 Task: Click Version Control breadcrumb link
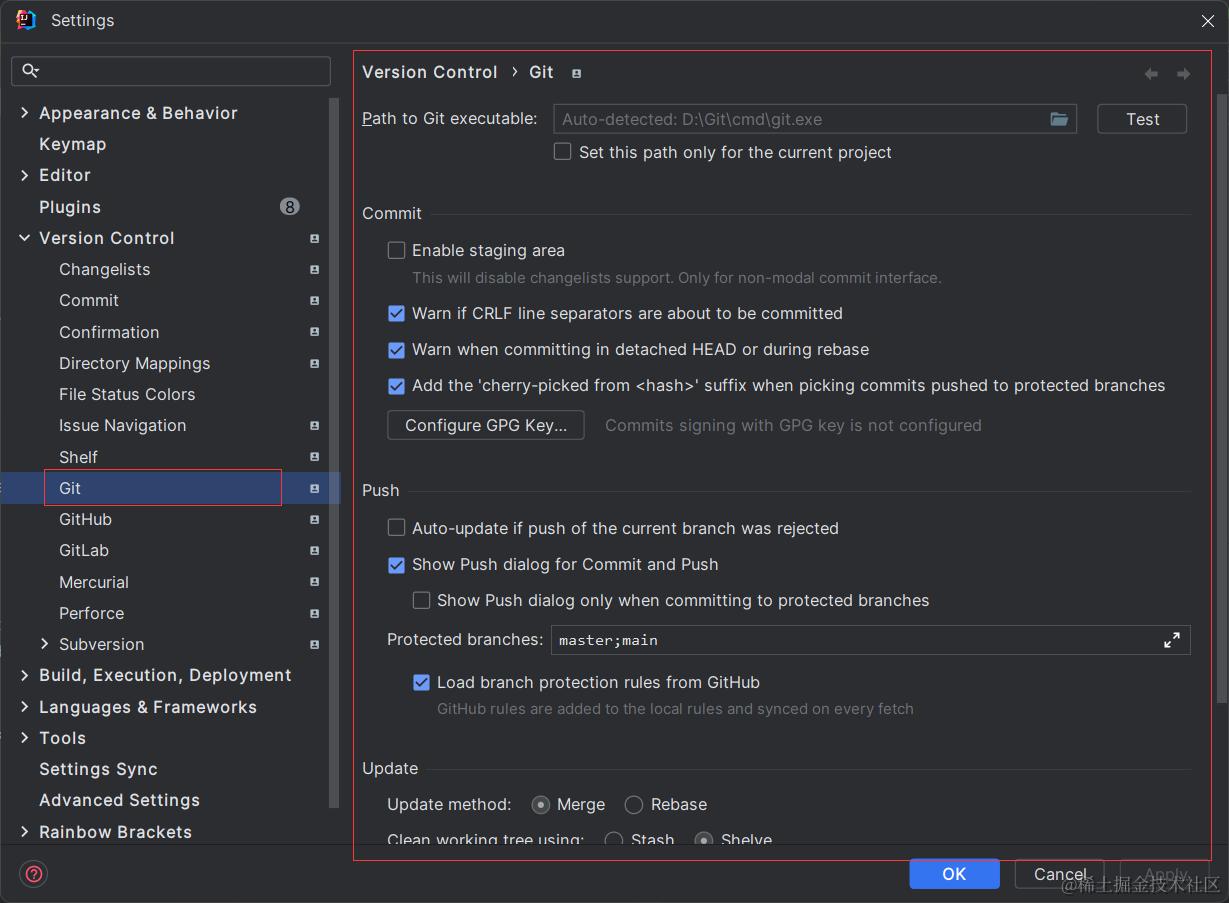pyautogui.click(x=429, y=72)
